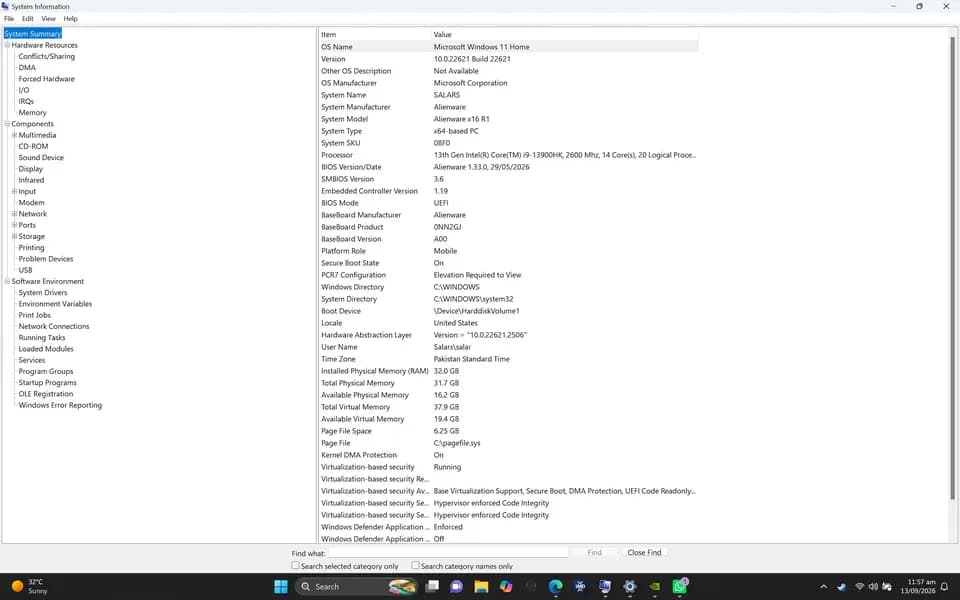Open the weather widget showing 32°C
The image size is (960, 600).
pyautogui.click(x=29, y=587)
